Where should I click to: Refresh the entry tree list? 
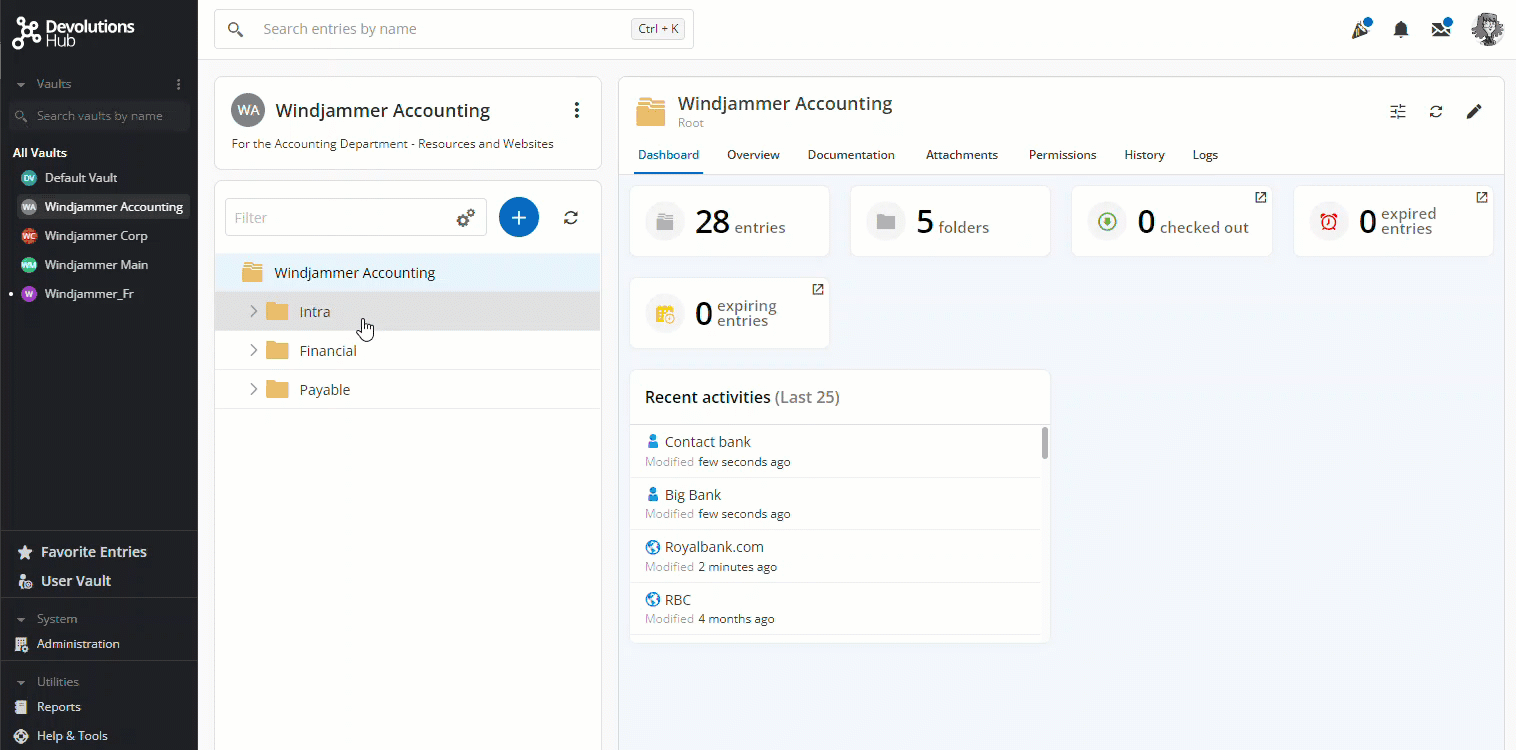(x=571, y=217)
